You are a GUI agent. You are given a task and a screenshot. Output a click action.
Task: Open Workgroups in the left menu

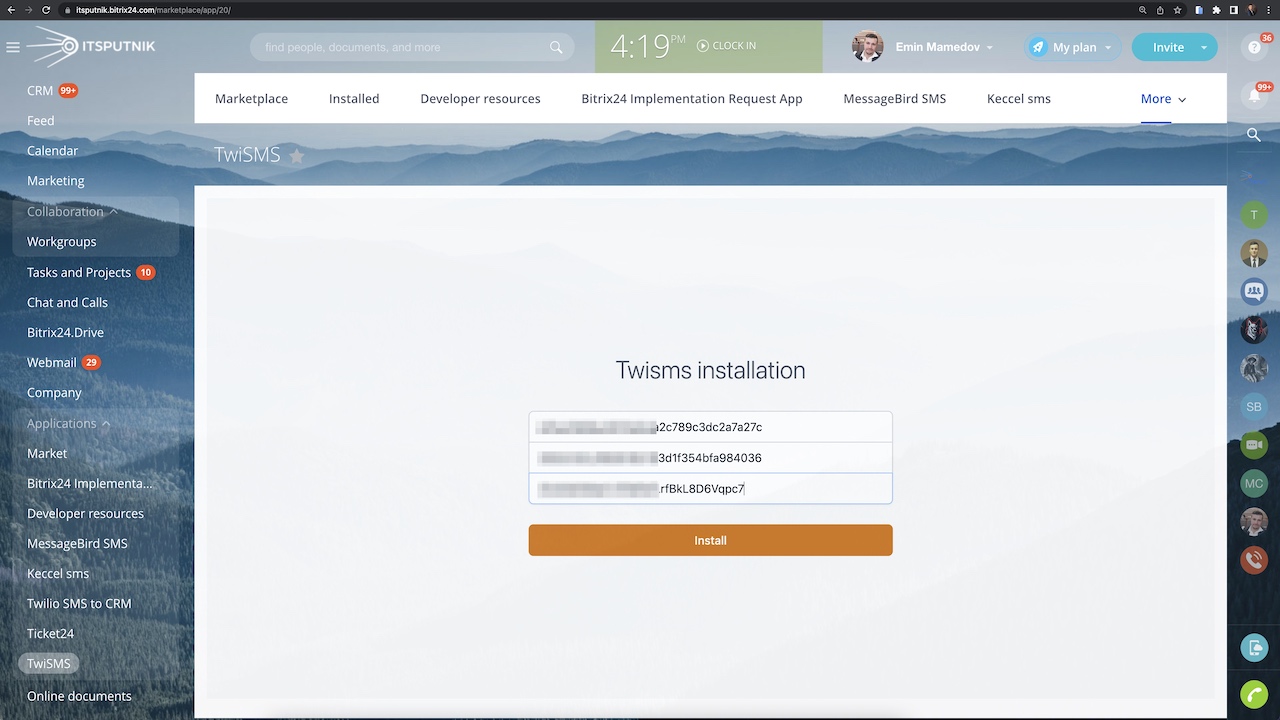click(62, 242)
